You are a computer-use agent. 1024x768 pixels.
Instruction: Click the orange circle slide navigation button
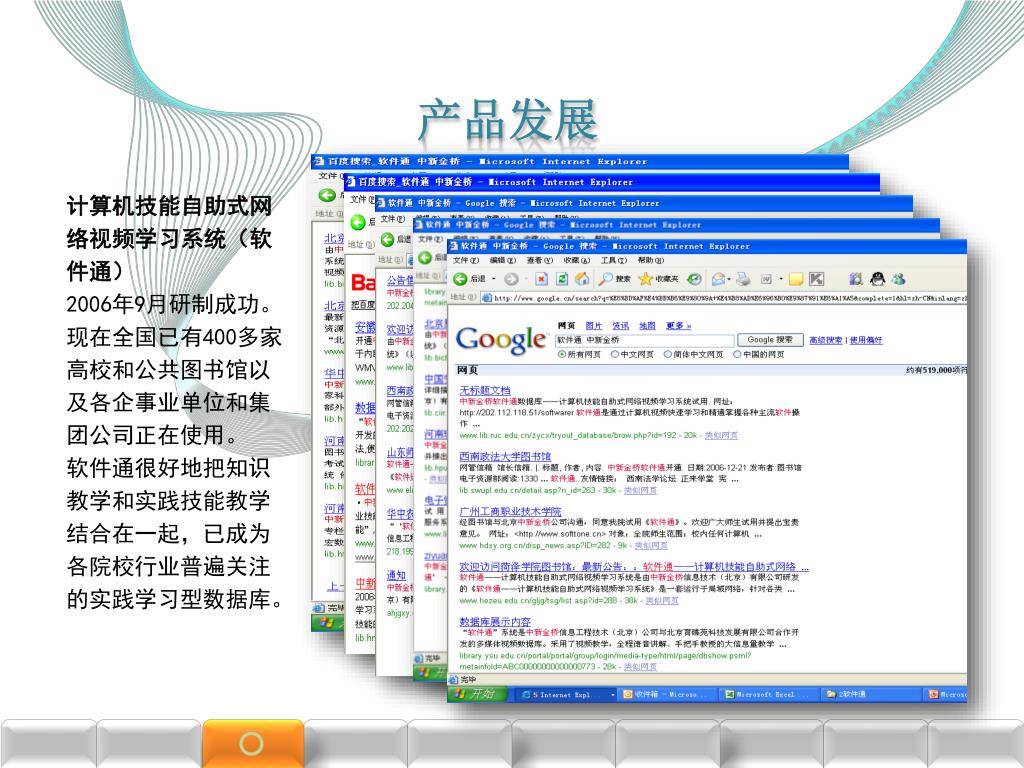[x=252, y=744]
